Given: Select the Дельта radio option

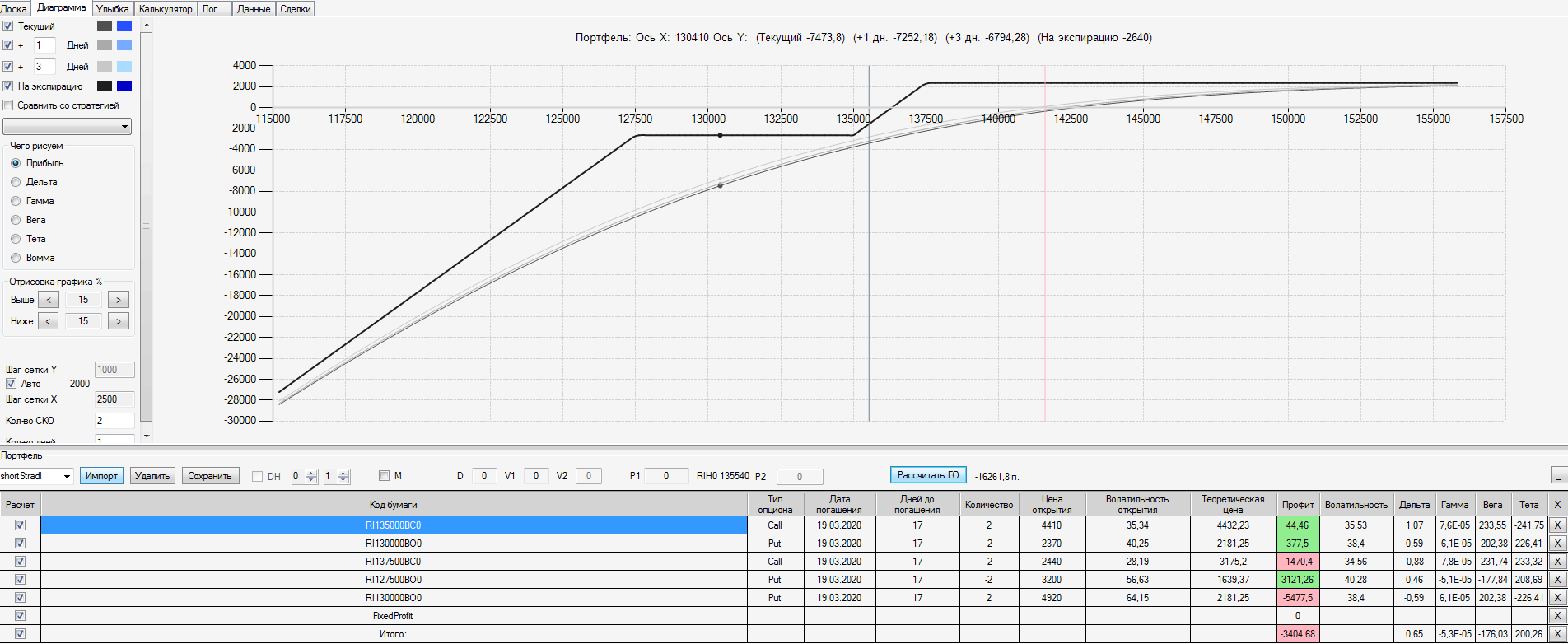Looking at the screenshot, I should click(16, 182).
